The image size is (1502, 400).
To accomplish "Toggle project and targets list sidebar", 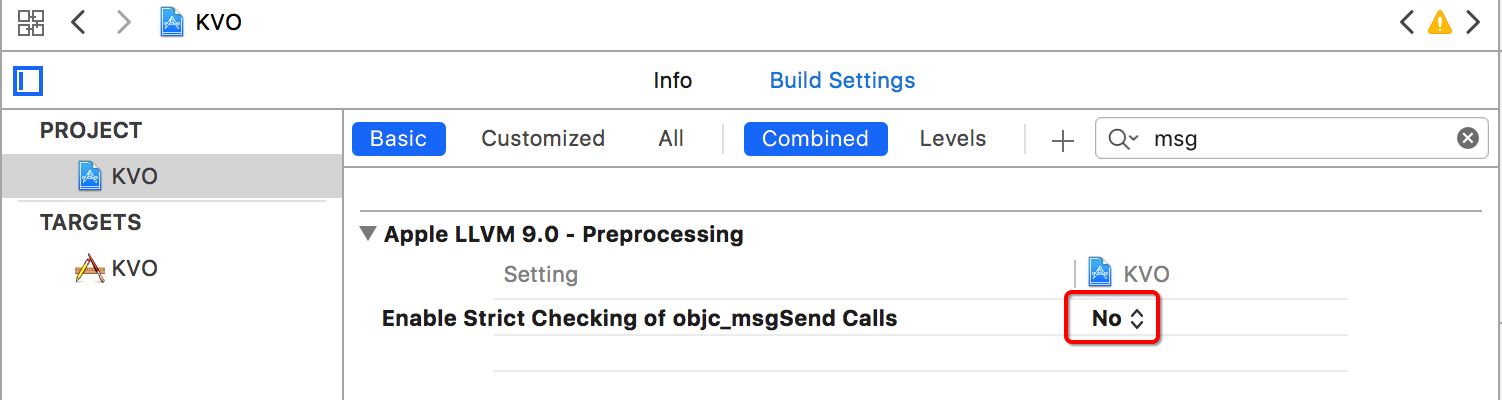I will [x=27, y=80].
